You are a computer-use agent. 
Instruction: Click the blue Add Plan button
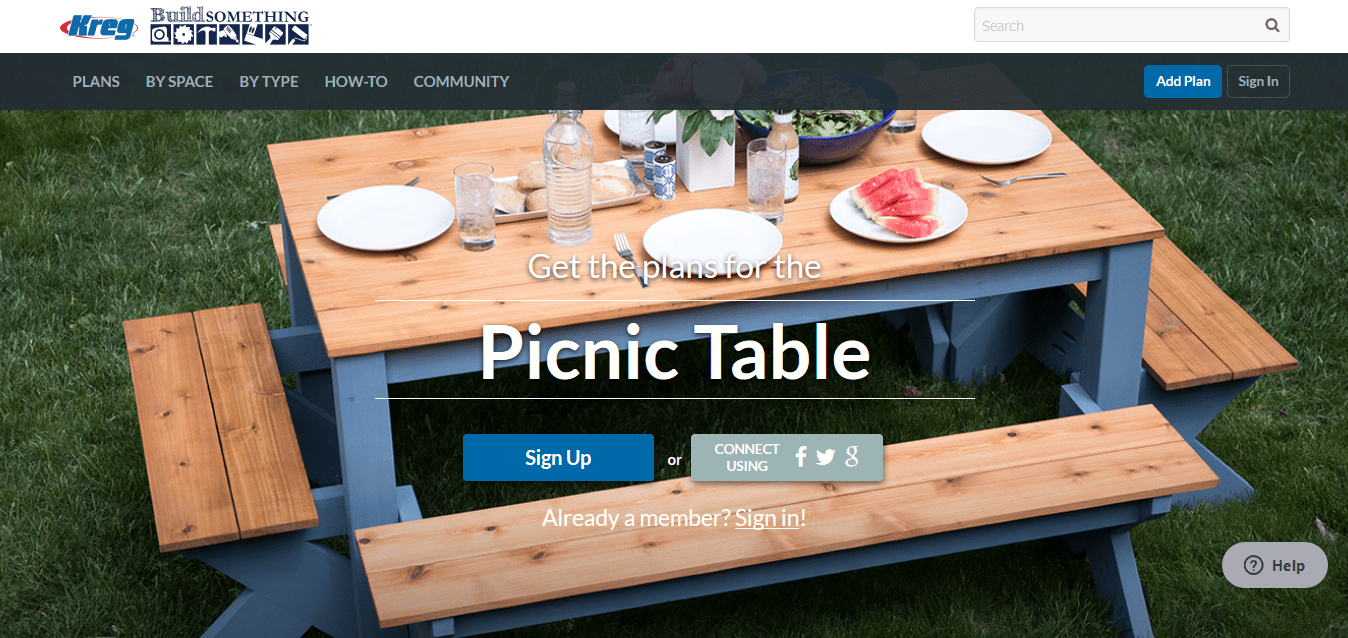[x=1183, y=81]
